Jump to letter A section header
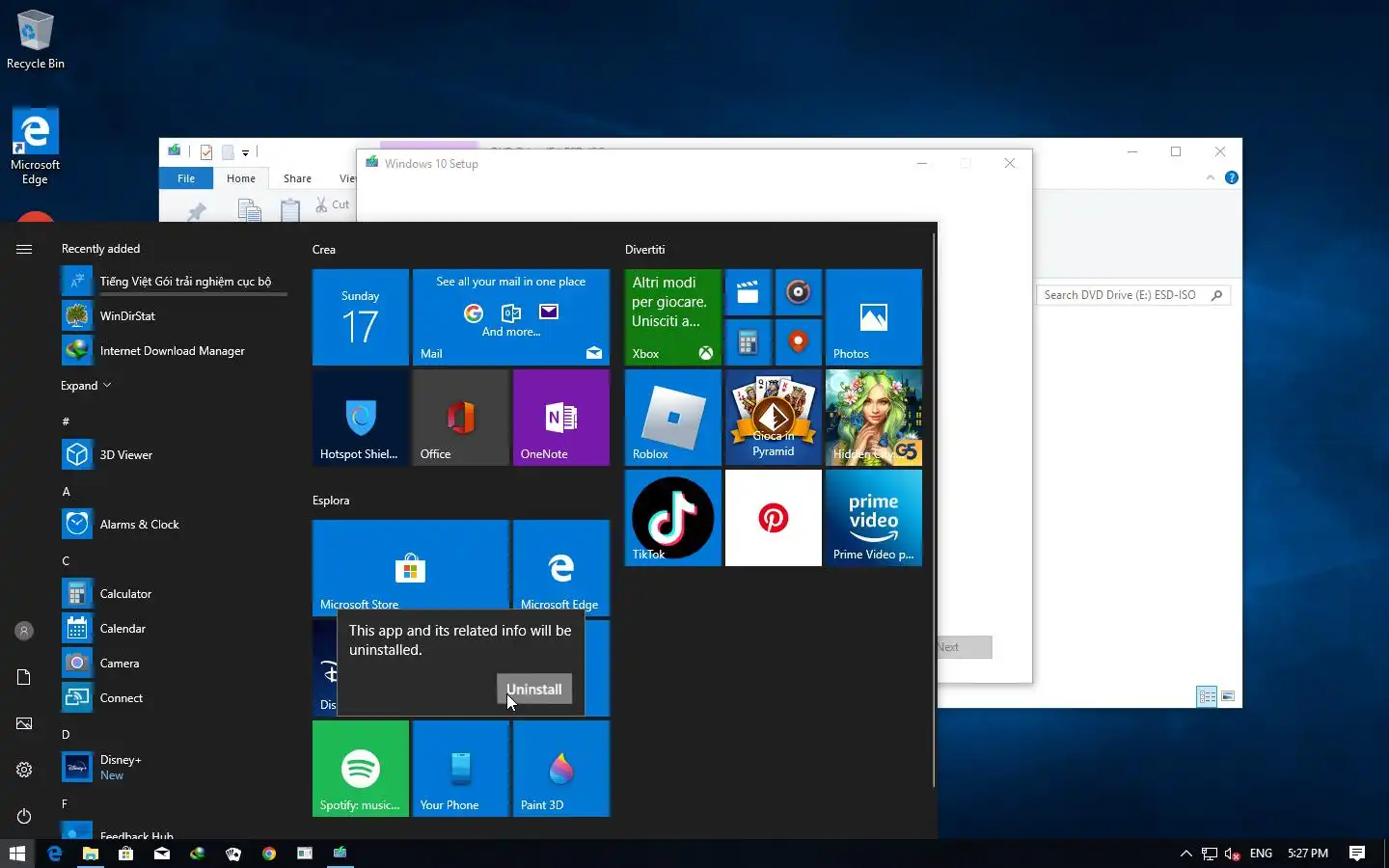Screen dimensions: 1389x868 (67, 492)
